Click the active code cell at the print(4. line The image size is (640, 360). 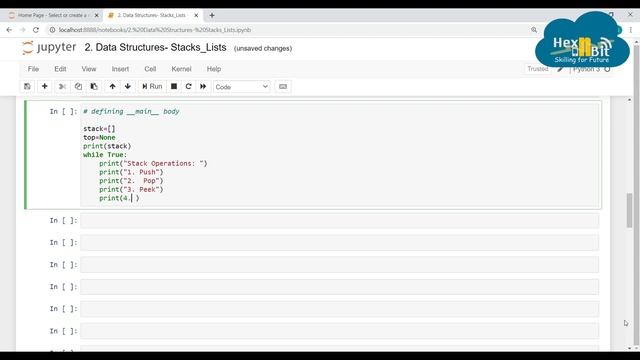click(119, 198)
